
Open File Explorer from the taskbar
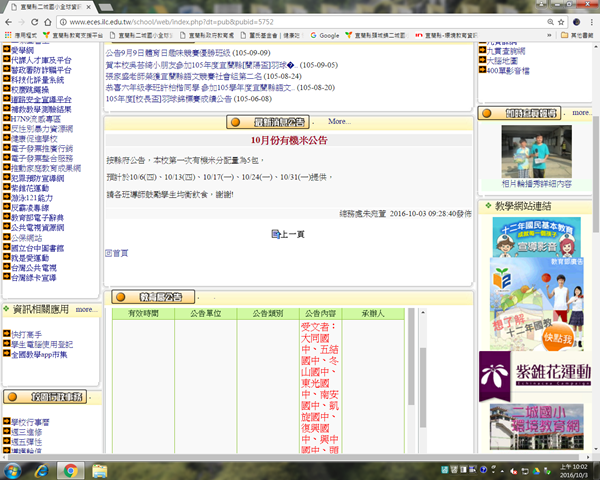99,470
